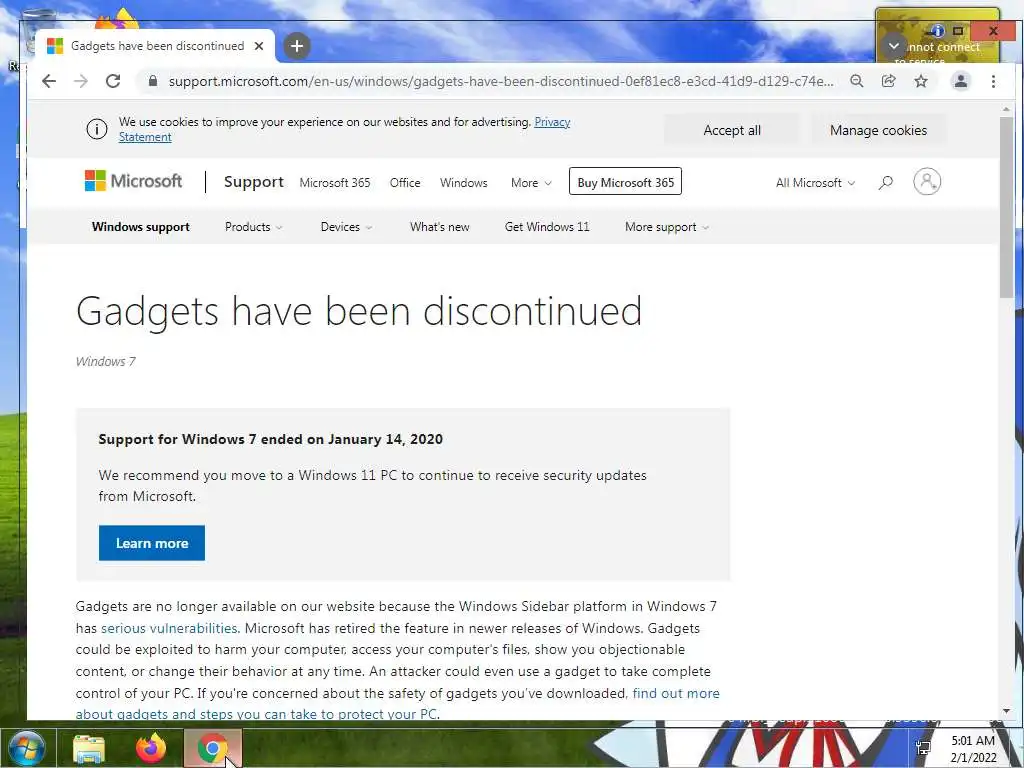1024x768 pixels.
Task: Click Support for Windows 7 ended text
Action: pos(270,439)
